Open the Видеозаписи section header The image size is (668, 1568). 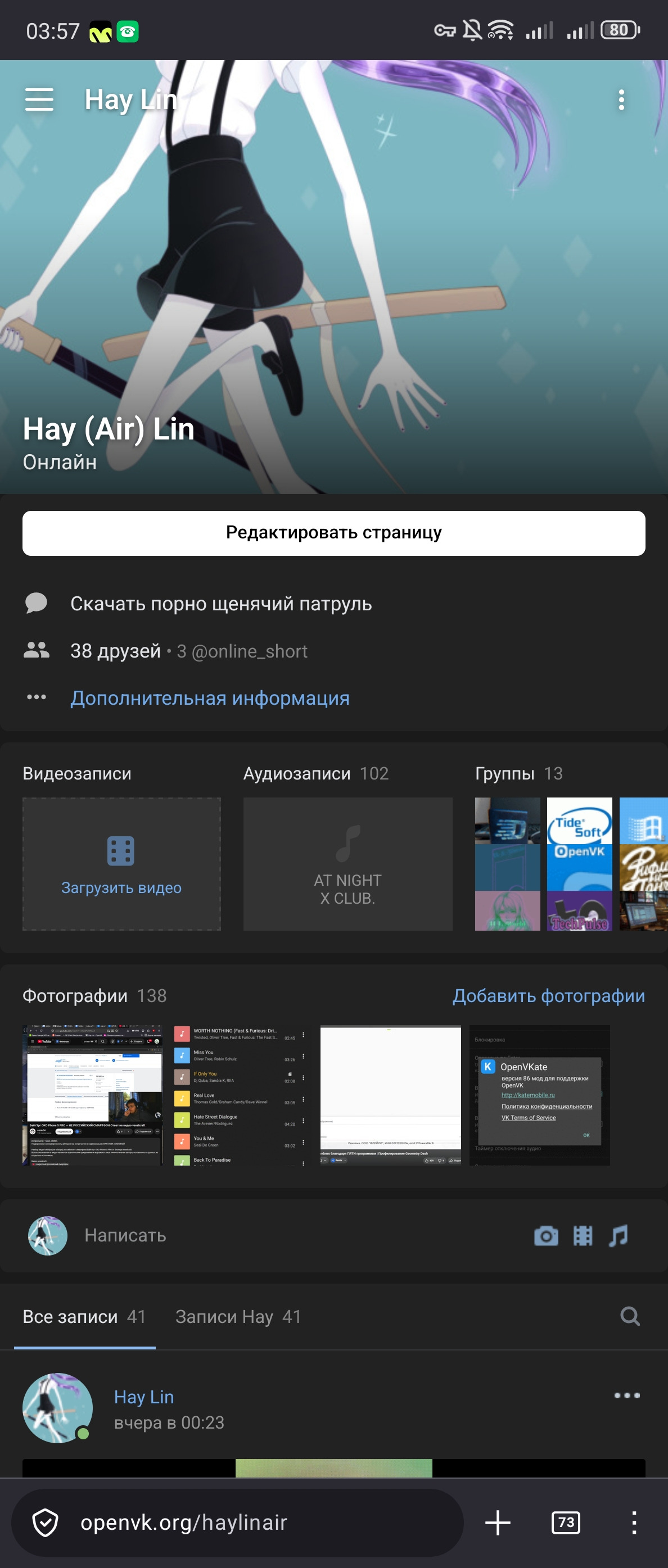pyautogui.click(x=76, y=773)
